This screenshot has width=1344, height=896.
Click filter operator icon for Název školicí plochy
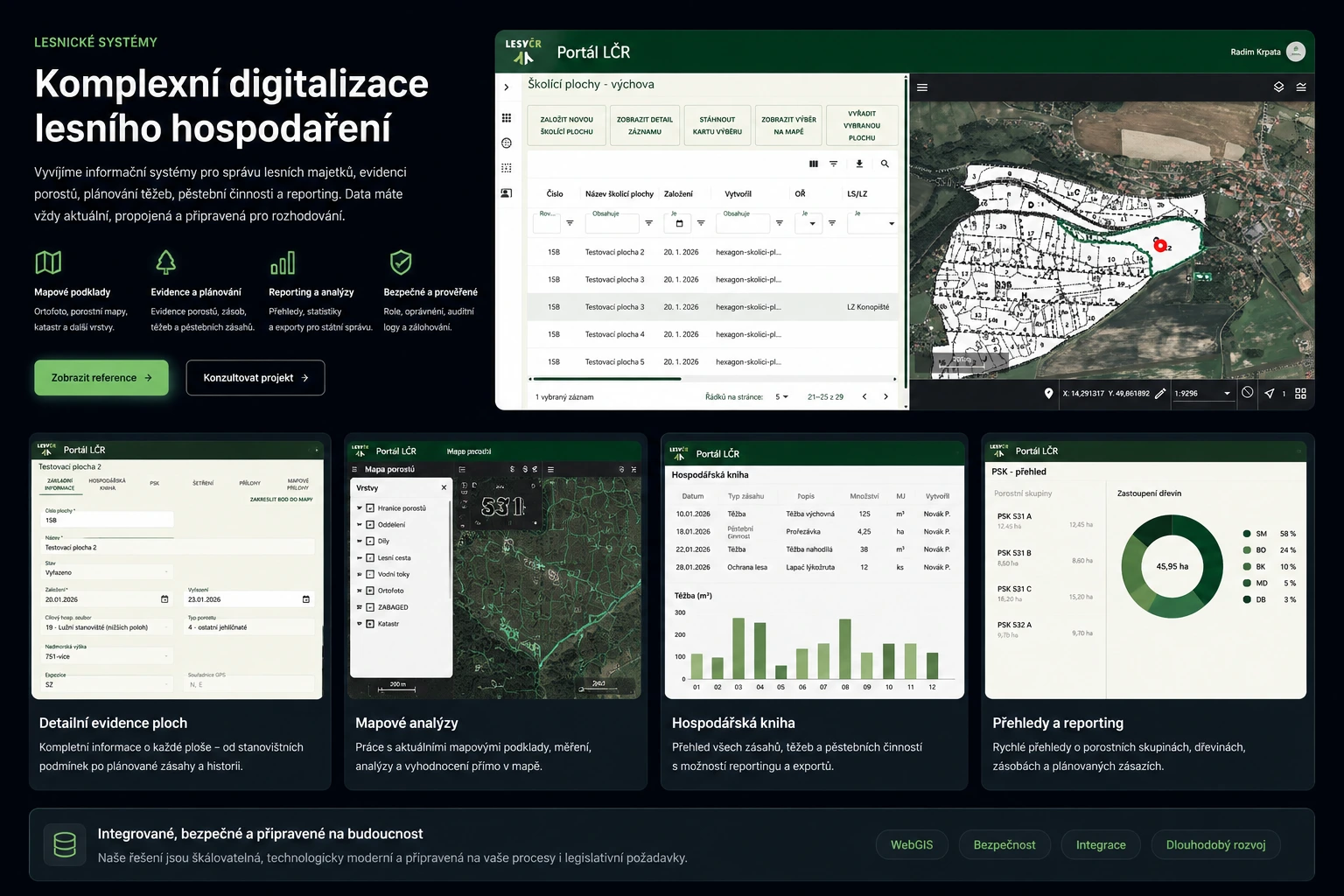tap(648, 223)
